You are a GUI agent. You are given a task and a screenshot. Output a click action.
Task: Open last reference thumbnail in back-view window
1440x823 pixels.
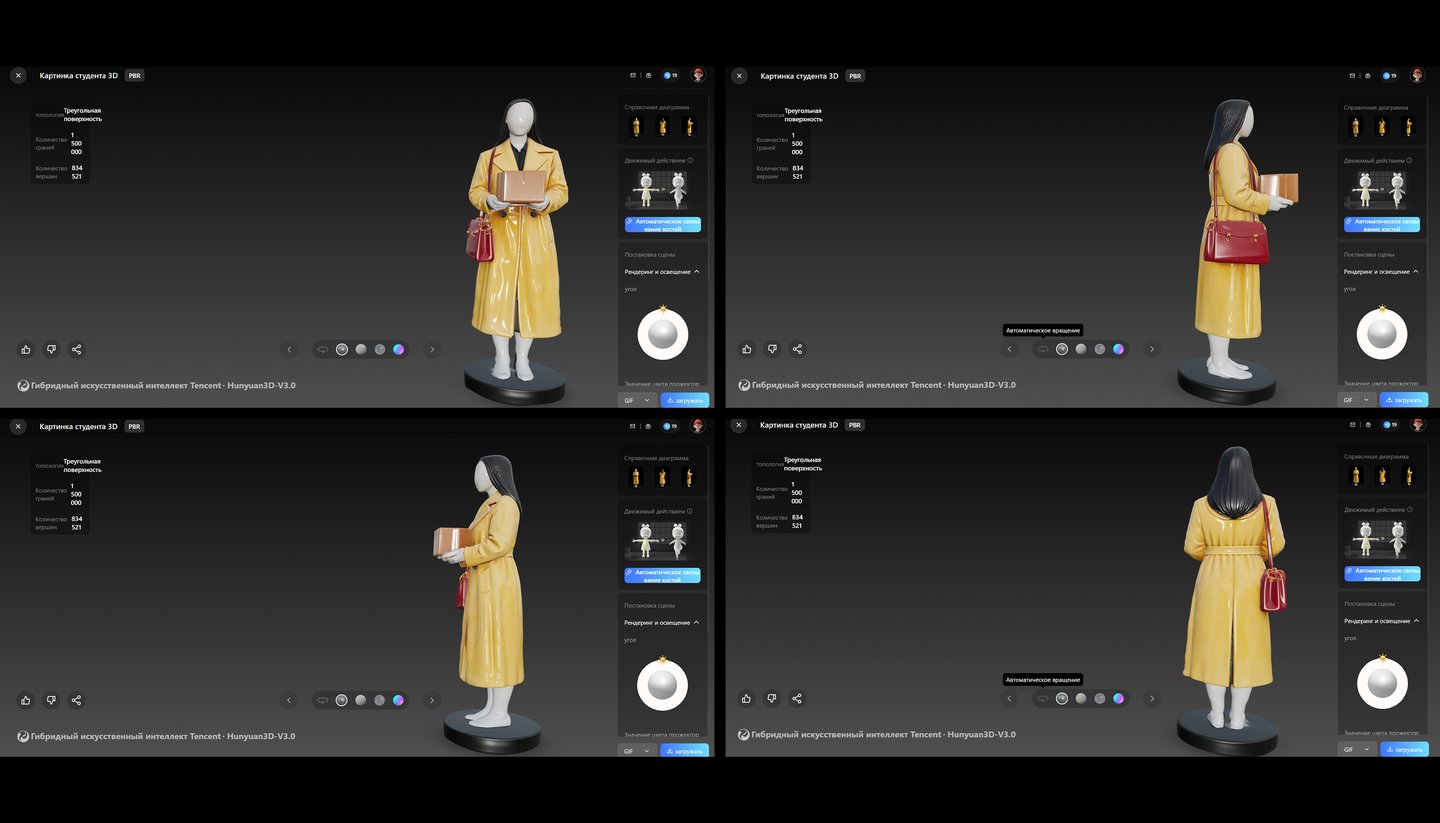[1408, 476]
